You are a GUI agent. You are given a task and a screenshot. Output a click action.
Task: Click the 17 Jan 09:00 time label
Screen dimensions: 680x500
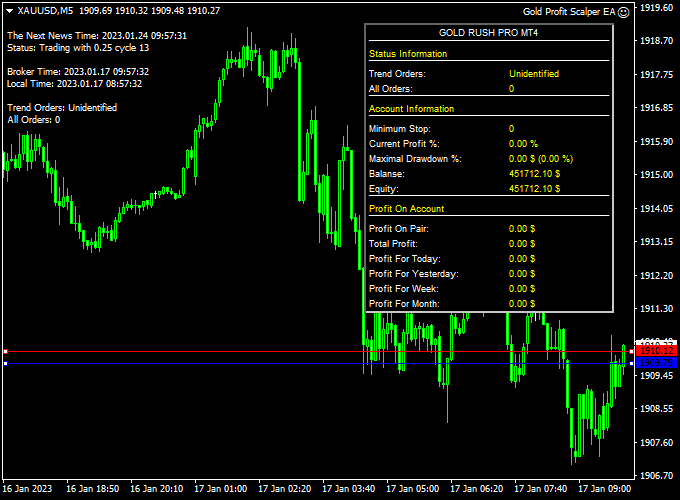(605, 489)
